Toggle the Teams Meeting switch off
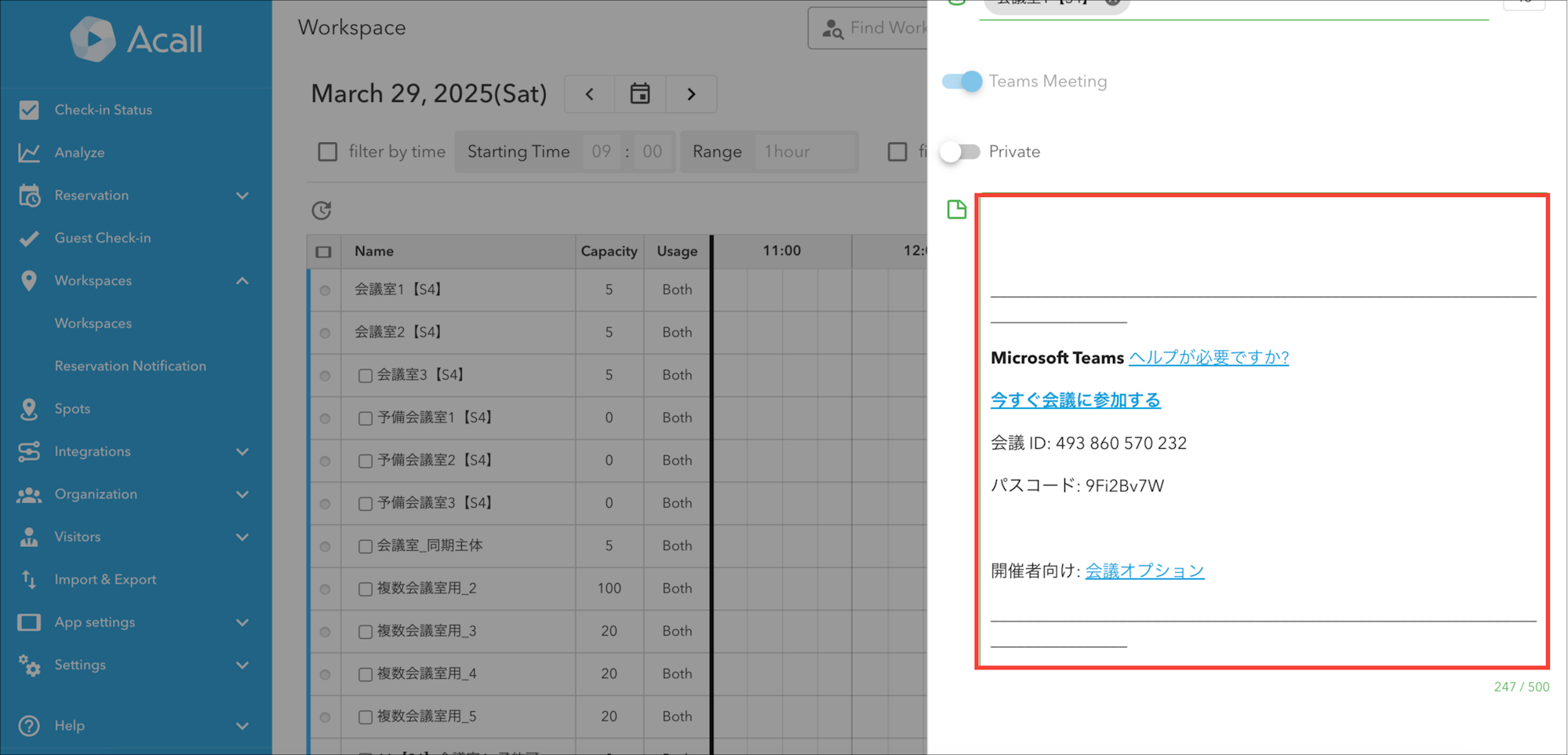1568x755 pixels. [962, 82]
